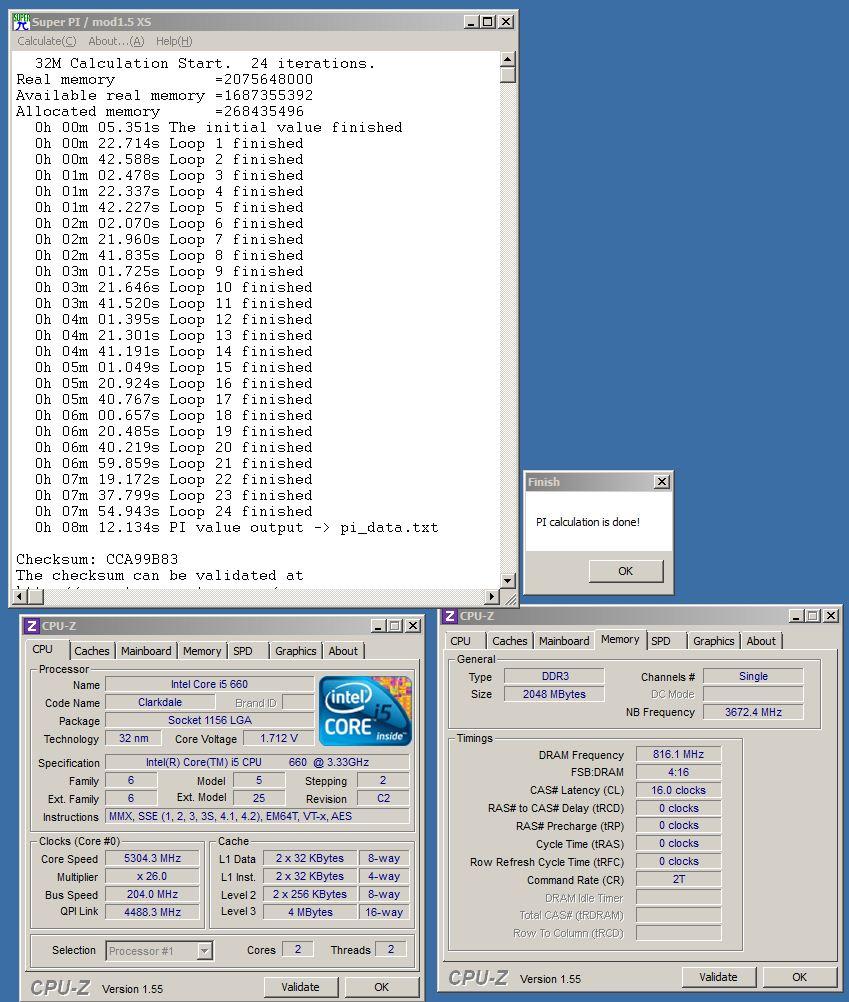This screenshot has height=1002, width=849.
Task: Switch to Graphics tab in right CPU-Z window
Action: [714, 641]
